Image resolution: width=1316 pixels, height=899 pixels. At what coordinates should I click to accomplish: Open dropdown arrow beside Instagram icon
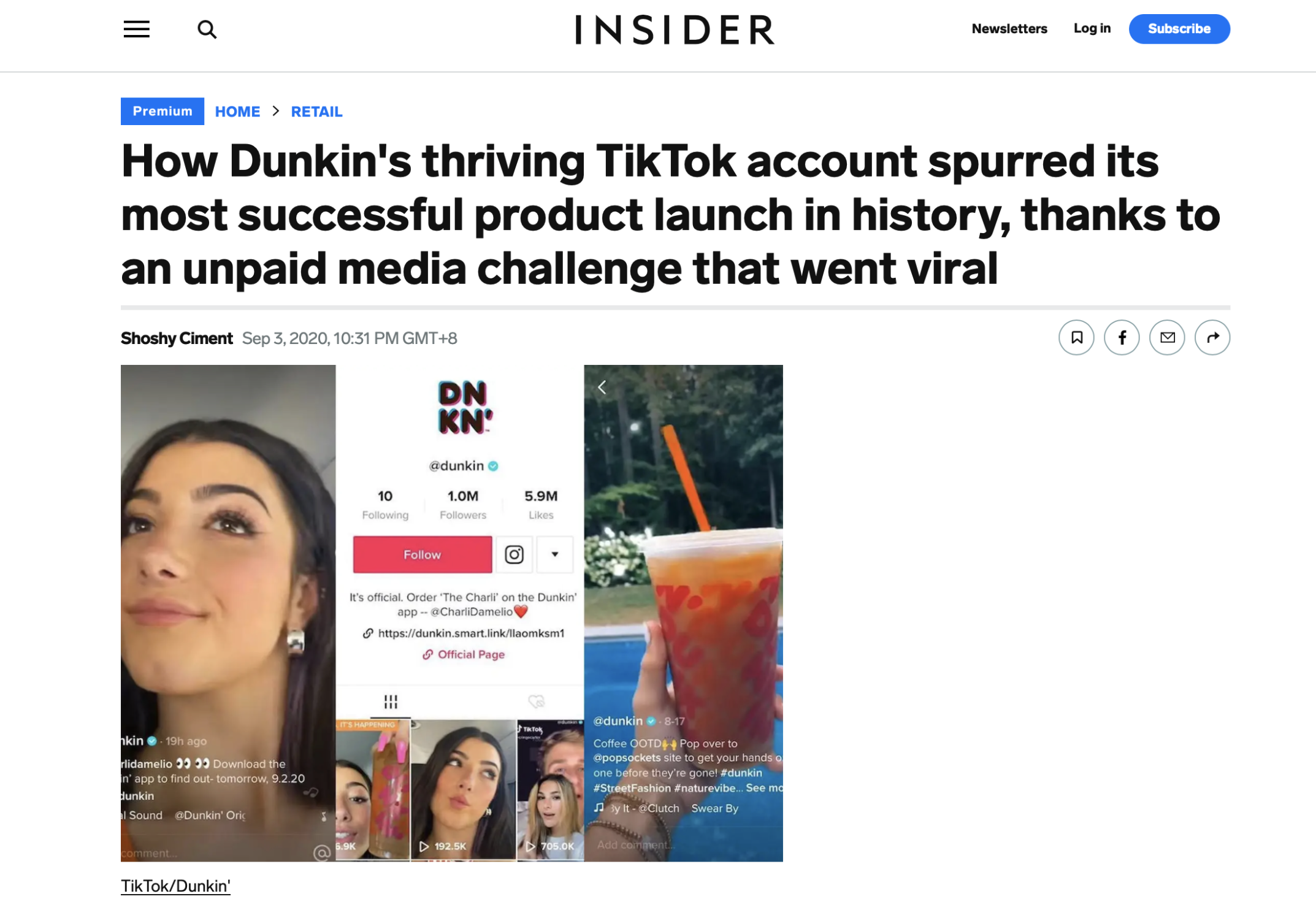555,554
